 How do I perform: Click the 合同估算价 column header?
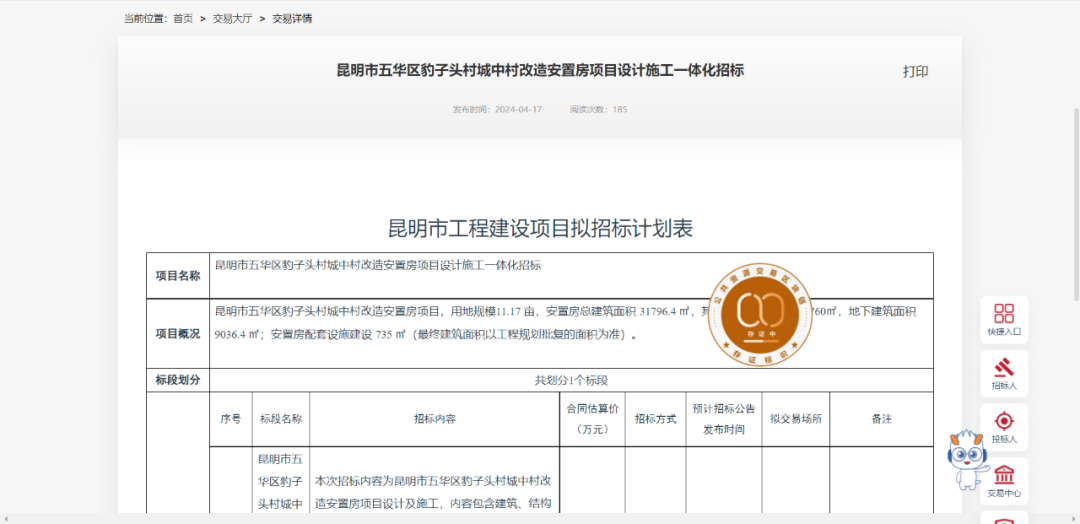592,419
